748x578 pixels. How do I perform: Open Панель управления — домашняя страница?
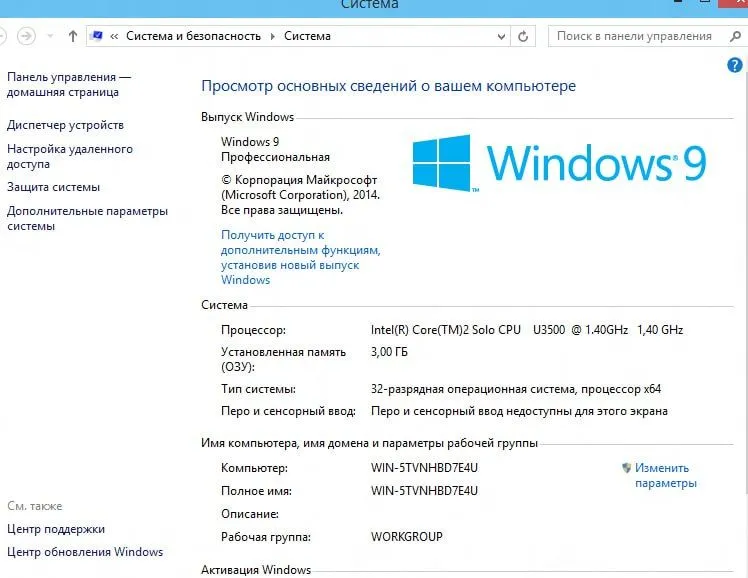69,84
